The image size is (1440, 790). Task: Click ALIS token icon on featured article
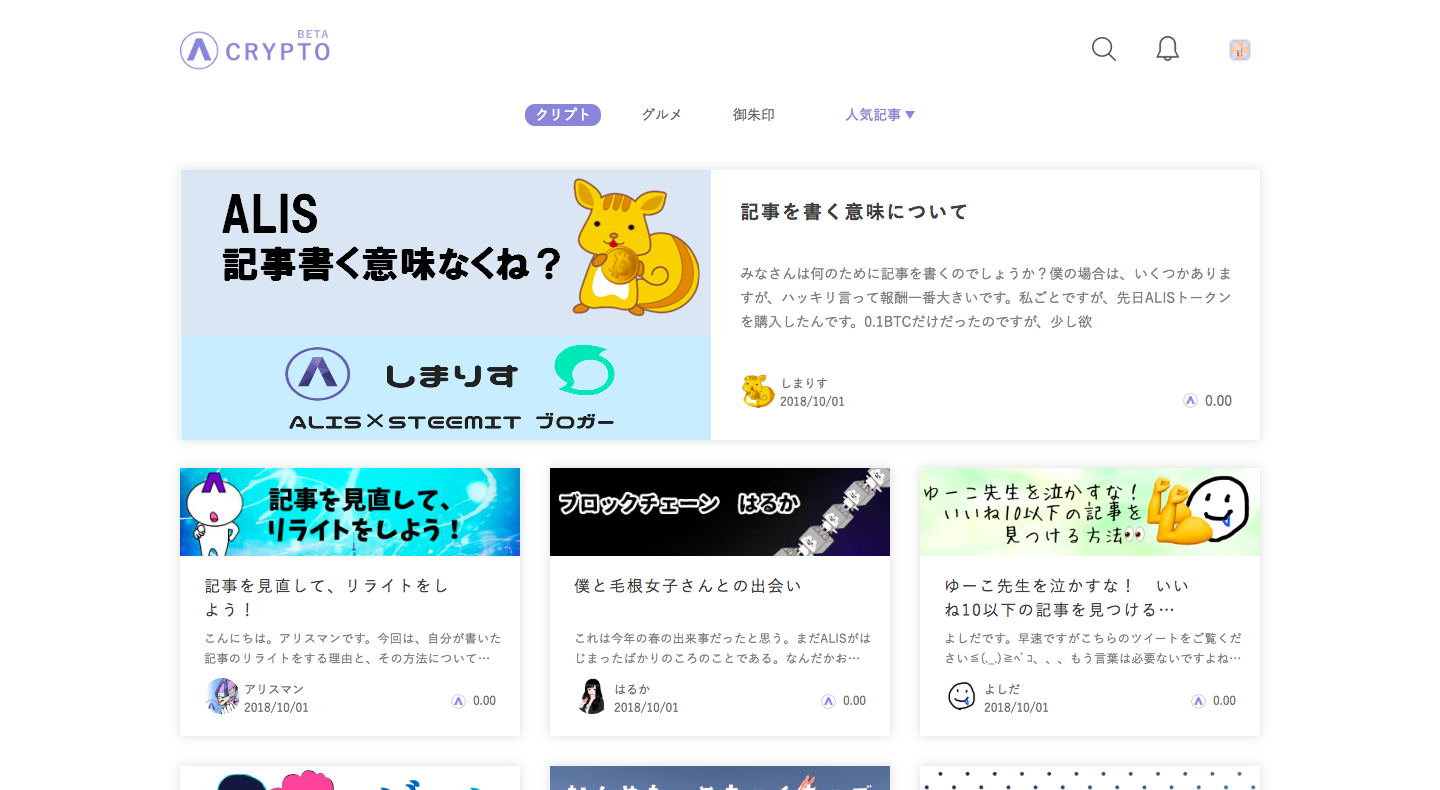tap(1190, 400)
